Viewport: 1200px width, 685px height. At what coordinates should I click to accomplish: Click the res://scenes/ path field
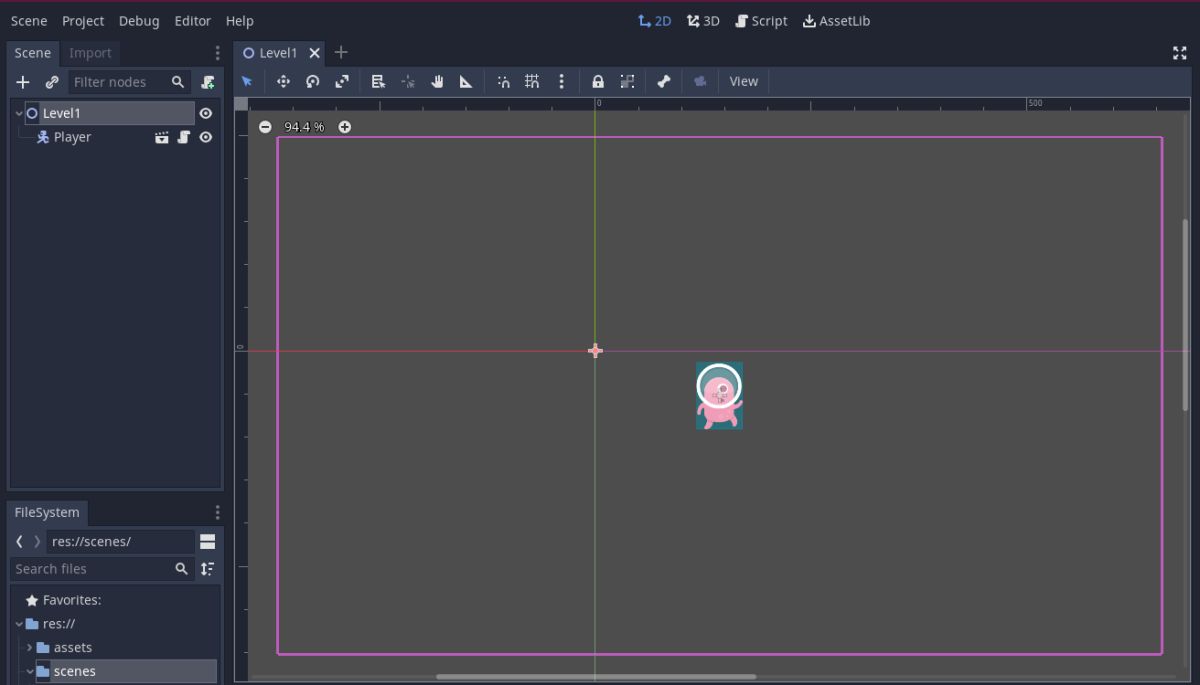(120, 541)
